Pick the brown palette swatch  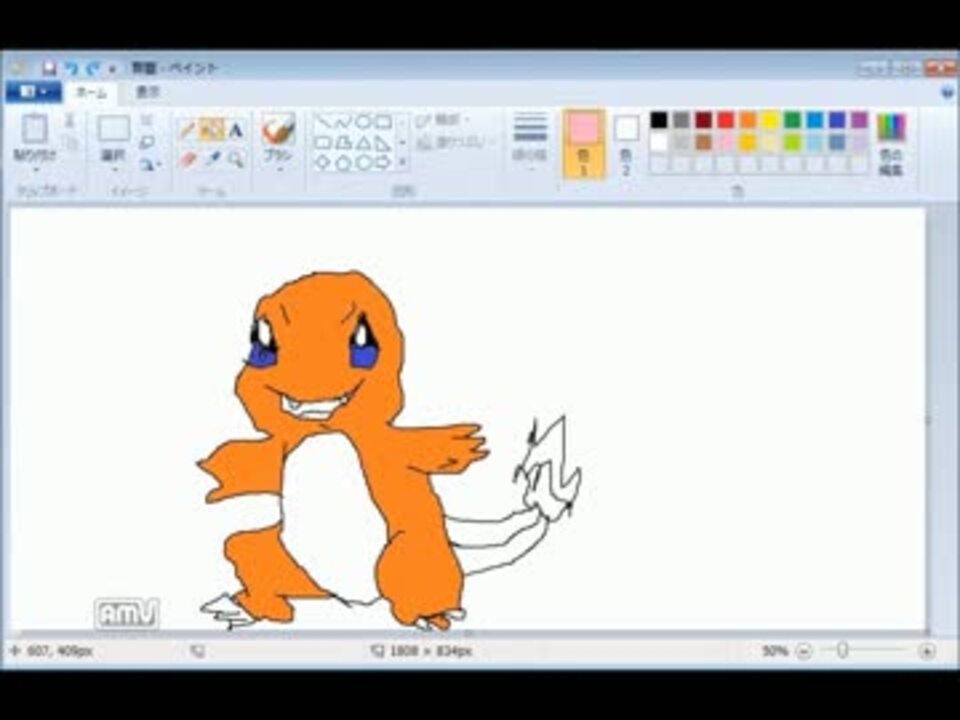703,143
